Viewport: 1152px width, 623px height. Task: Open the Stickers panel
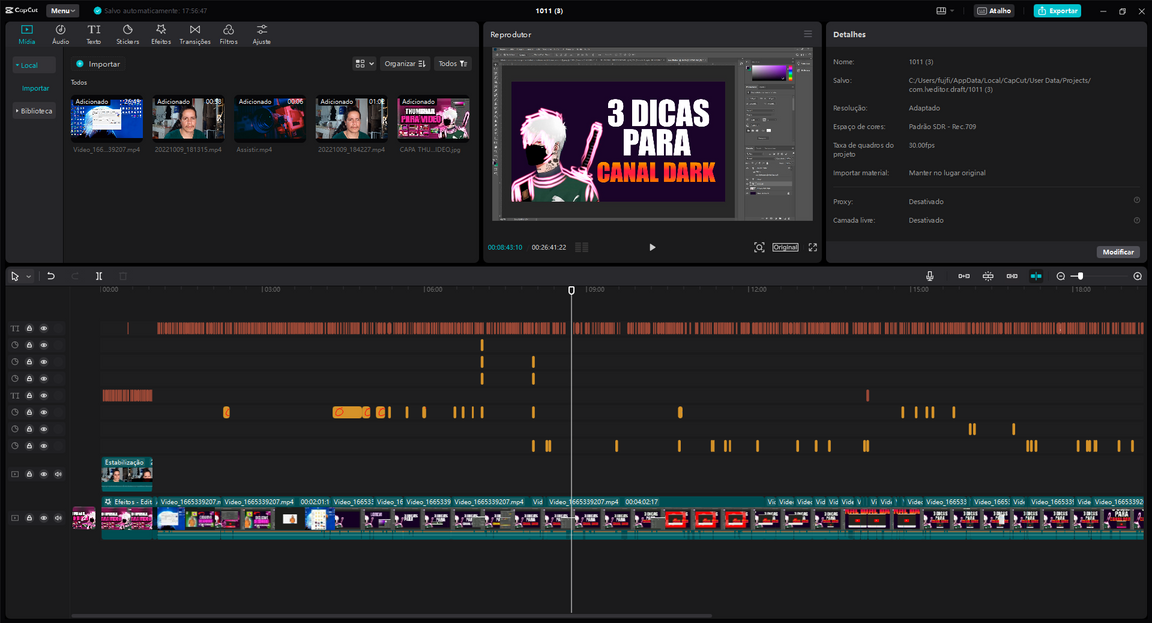(x=127, y=34)
